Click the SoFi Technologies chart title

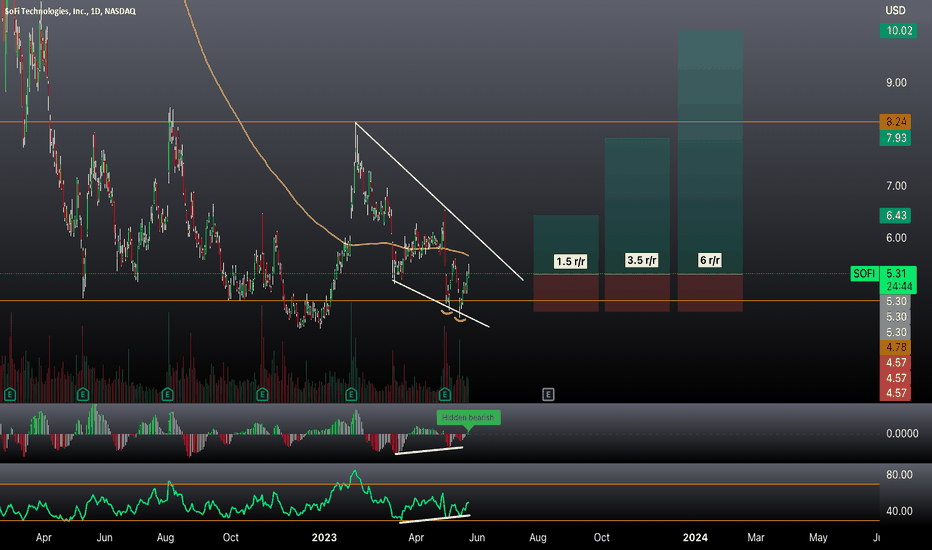[70, 11]
